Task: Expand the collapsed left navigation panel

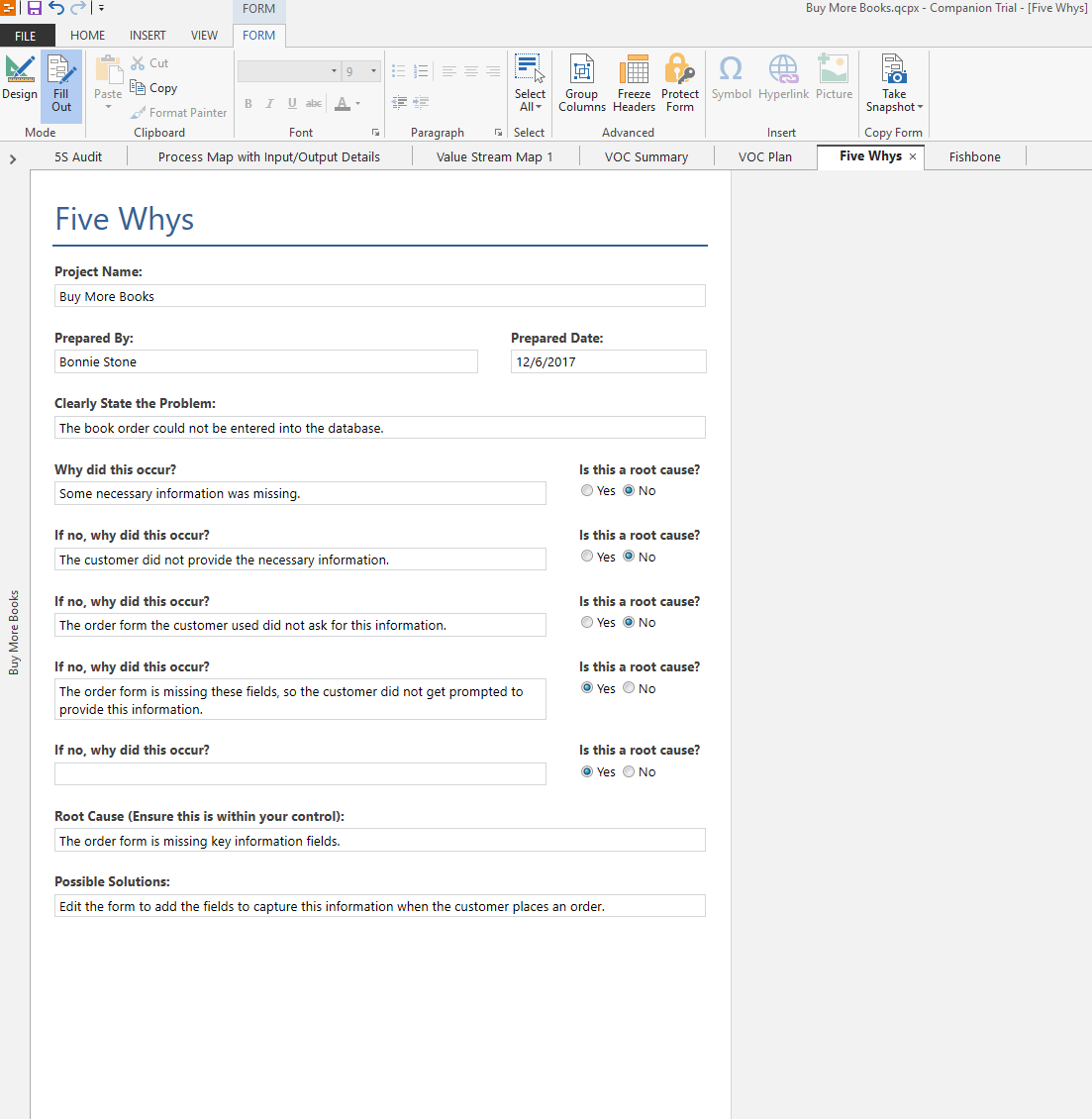Action: tap(12, 158)
